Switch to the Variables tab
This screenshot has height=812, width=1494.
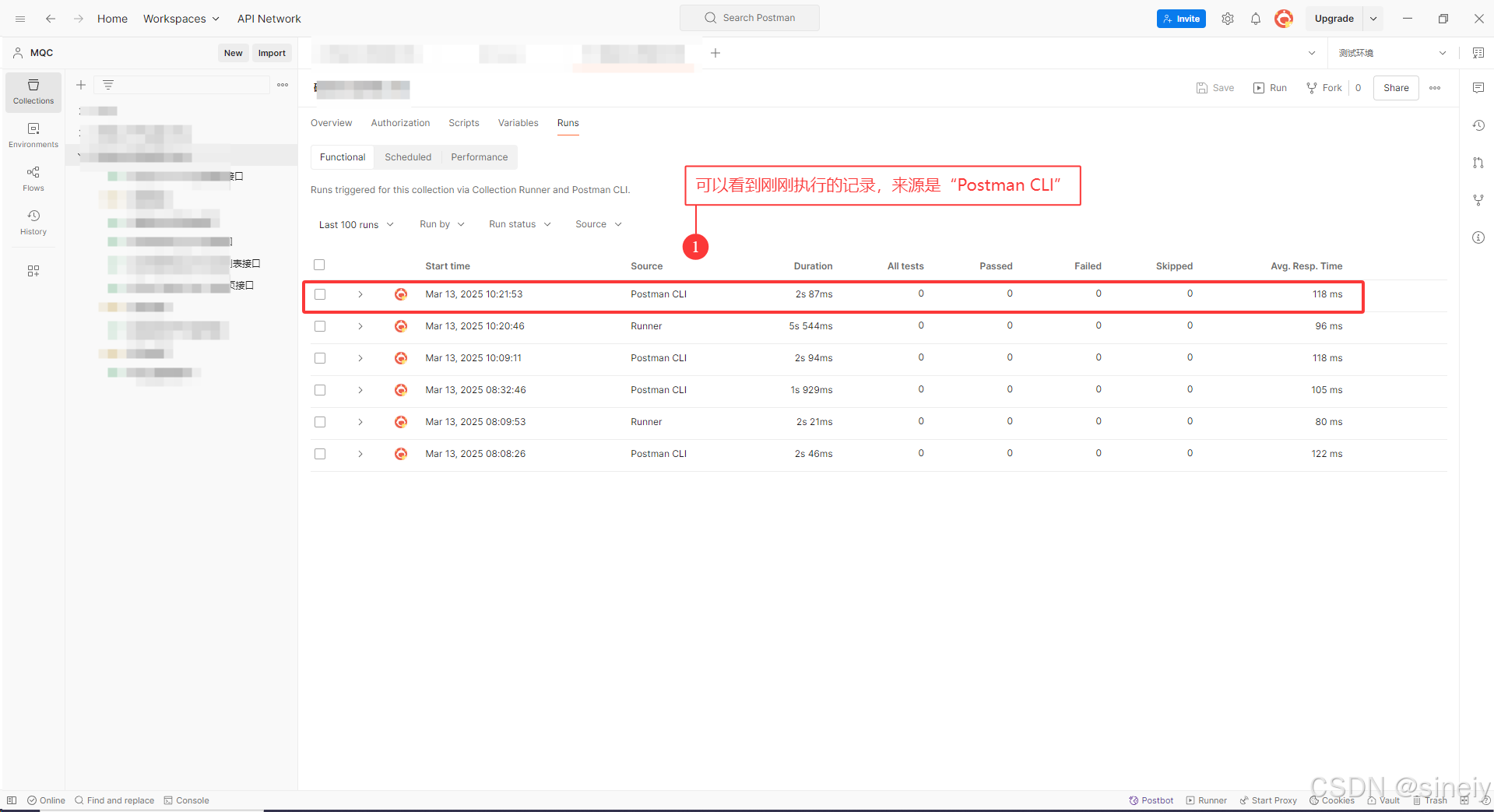[x=519, y=123]
